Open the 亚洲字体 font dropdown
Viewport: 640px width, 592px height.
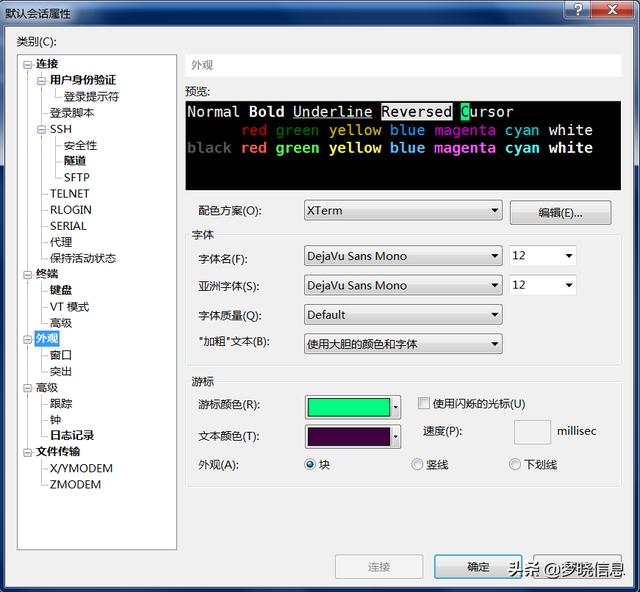[x=403, y=285]
